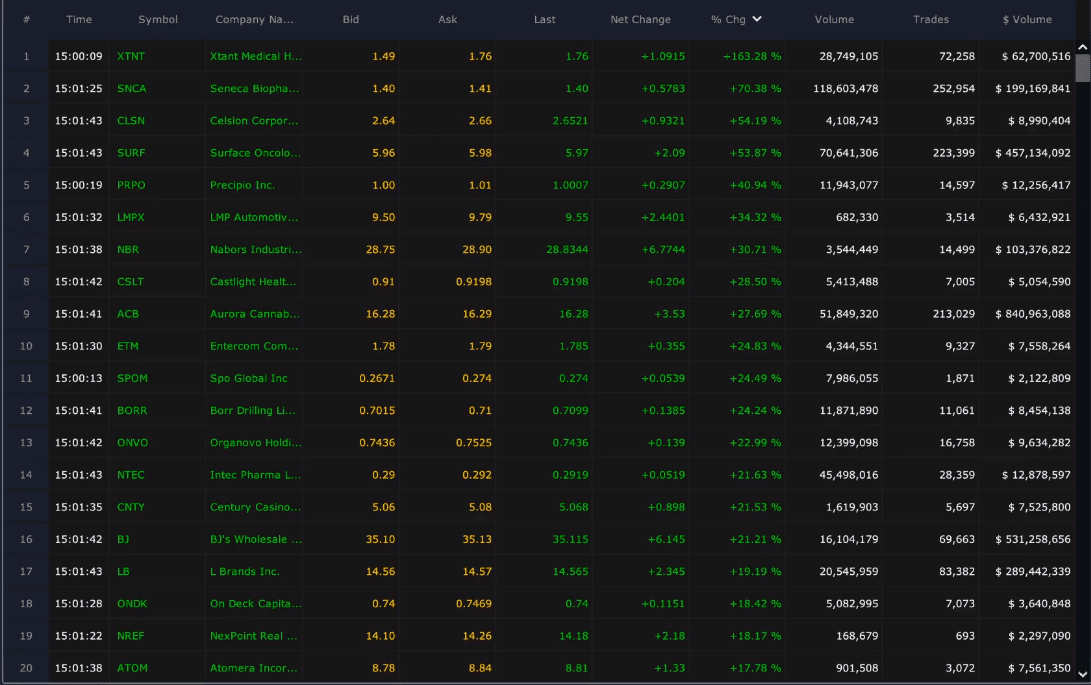Click the Net Change column header
Viewport: 1091px width, 685px height.
pyautogui.click(x=640, y=19)
